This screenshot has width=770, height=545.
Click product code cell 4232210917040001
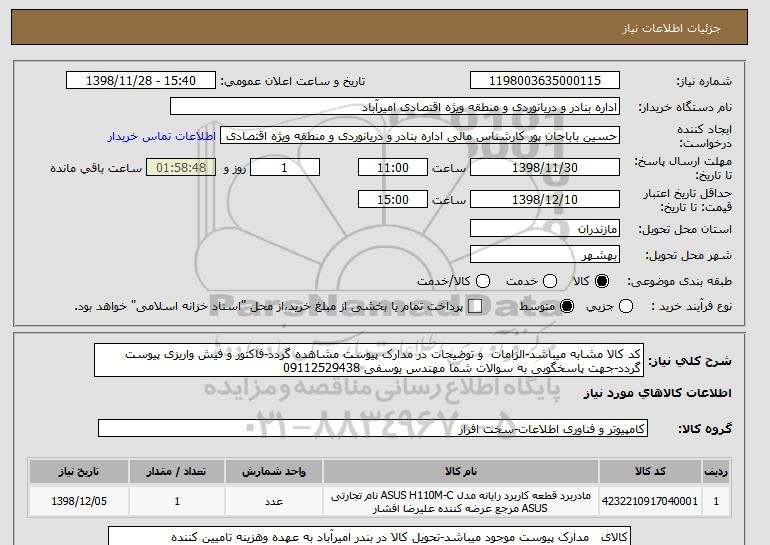pyautogui.click(x=650, y=501)
